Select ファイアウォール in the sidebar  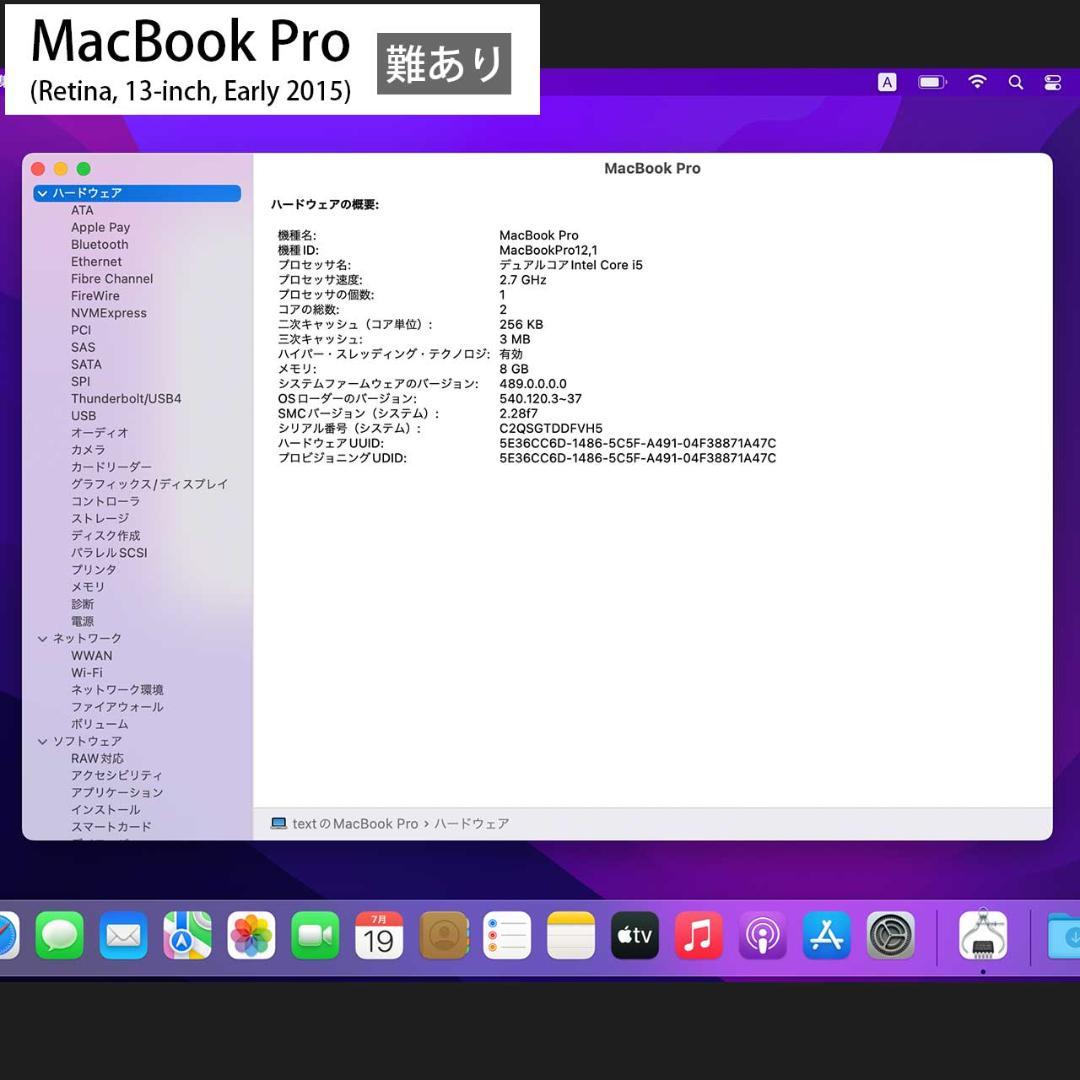(x=117, y=707)
